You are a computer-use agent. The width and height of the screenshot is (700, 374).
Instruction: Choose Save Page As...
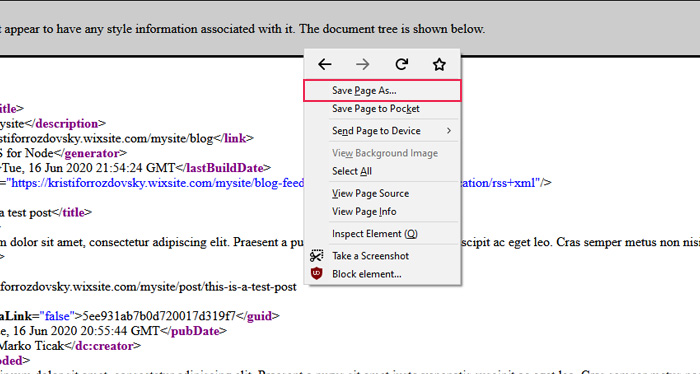(382, 91)
